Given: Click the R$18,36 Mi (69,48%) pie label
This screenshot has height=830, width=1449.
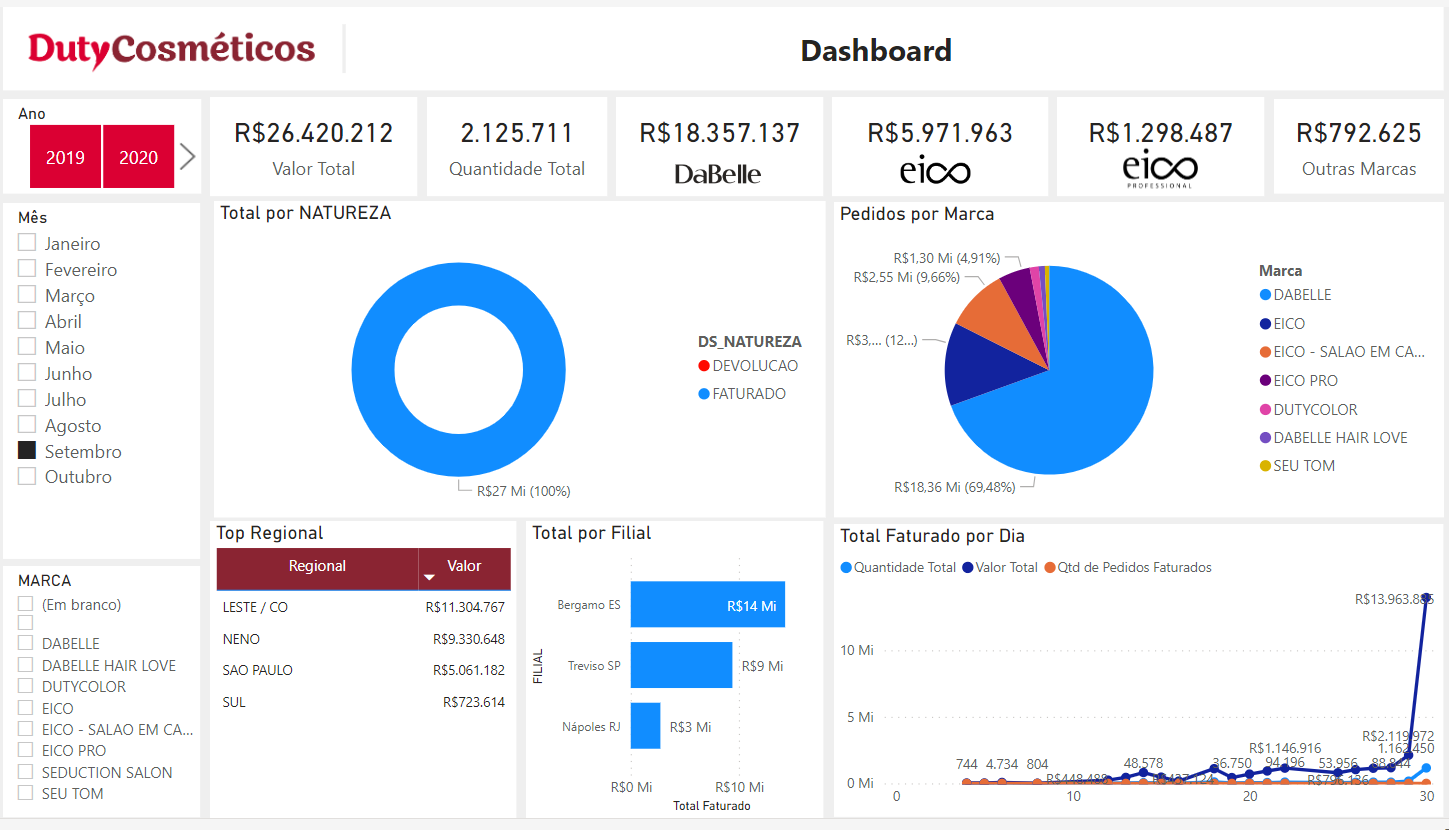Looking at the screenshot, I should point(954,487).
